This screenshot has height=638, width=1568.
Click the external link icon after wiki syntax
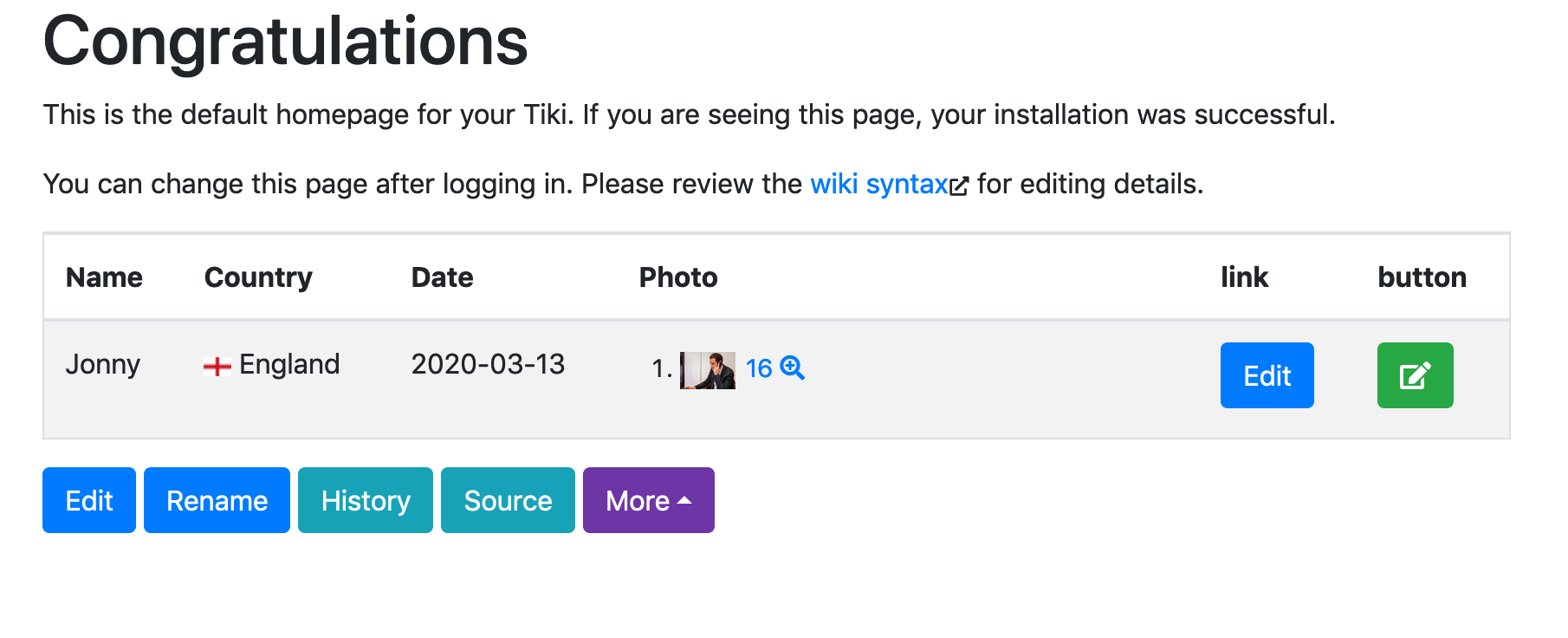(x=959, y=186)
